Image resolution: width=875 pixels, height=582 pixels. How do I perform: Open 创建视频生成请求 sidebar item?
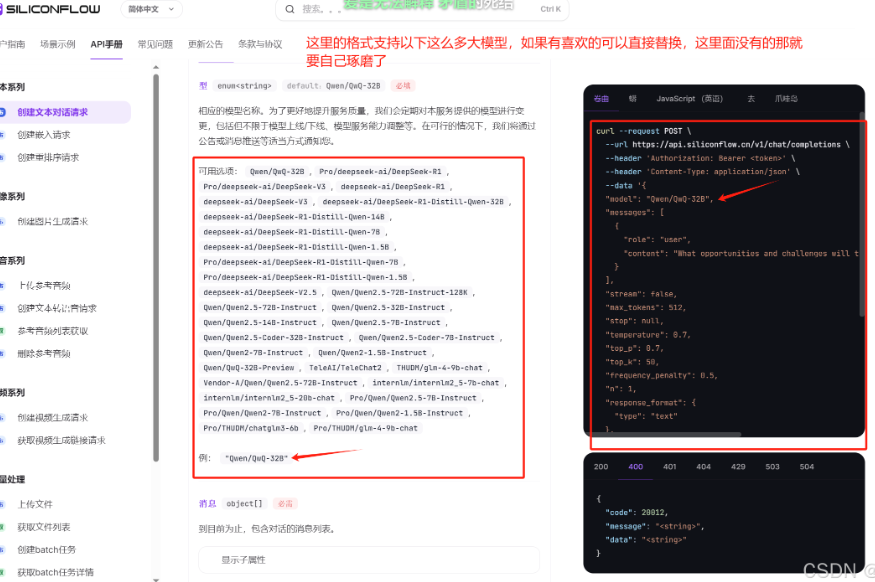point(52,417)
